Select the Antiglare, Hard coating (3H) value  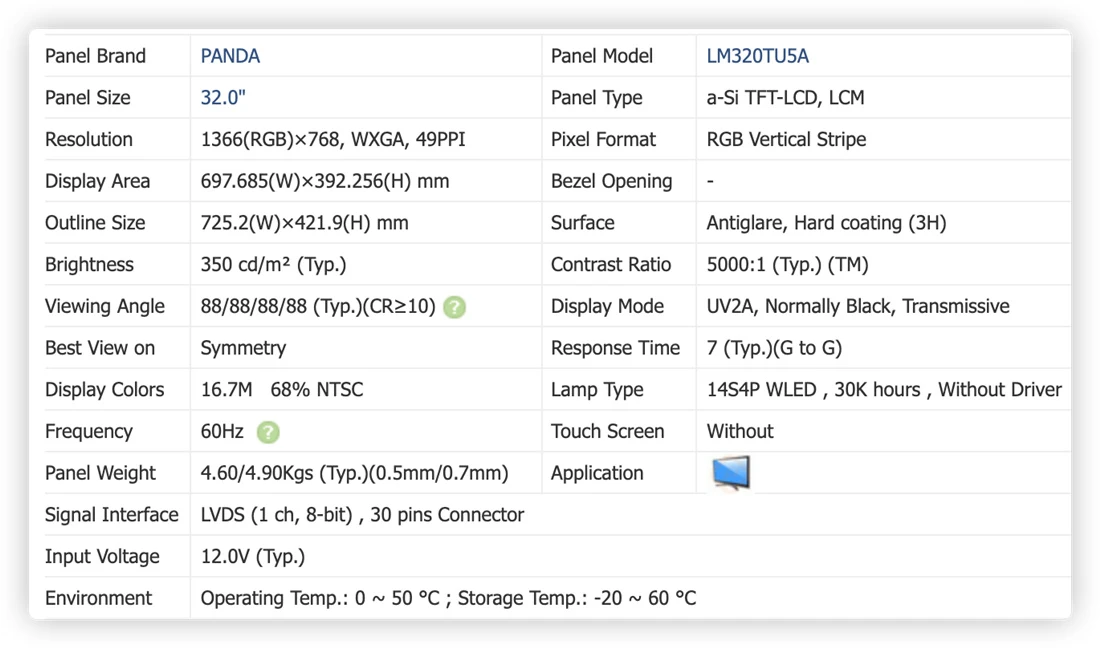click(x=826, y=223)
